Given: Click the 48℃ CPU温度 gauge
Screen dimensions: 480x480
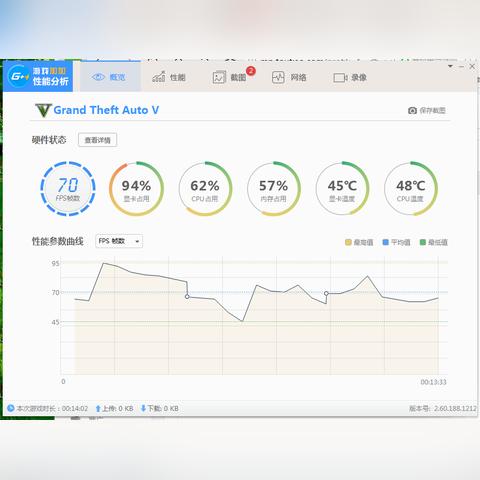Looking at the screenshot, I should (x=411, y=189).
